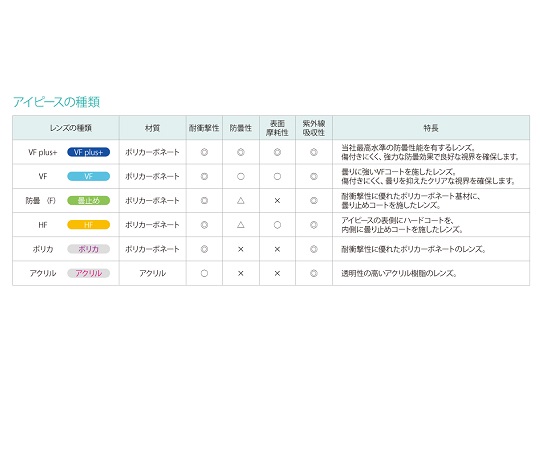The height and width of the screenshot is (450, 540).
Task: Click the dark blue VF plus+ badge
Action: pyautogui.click(x=89, y=152)
